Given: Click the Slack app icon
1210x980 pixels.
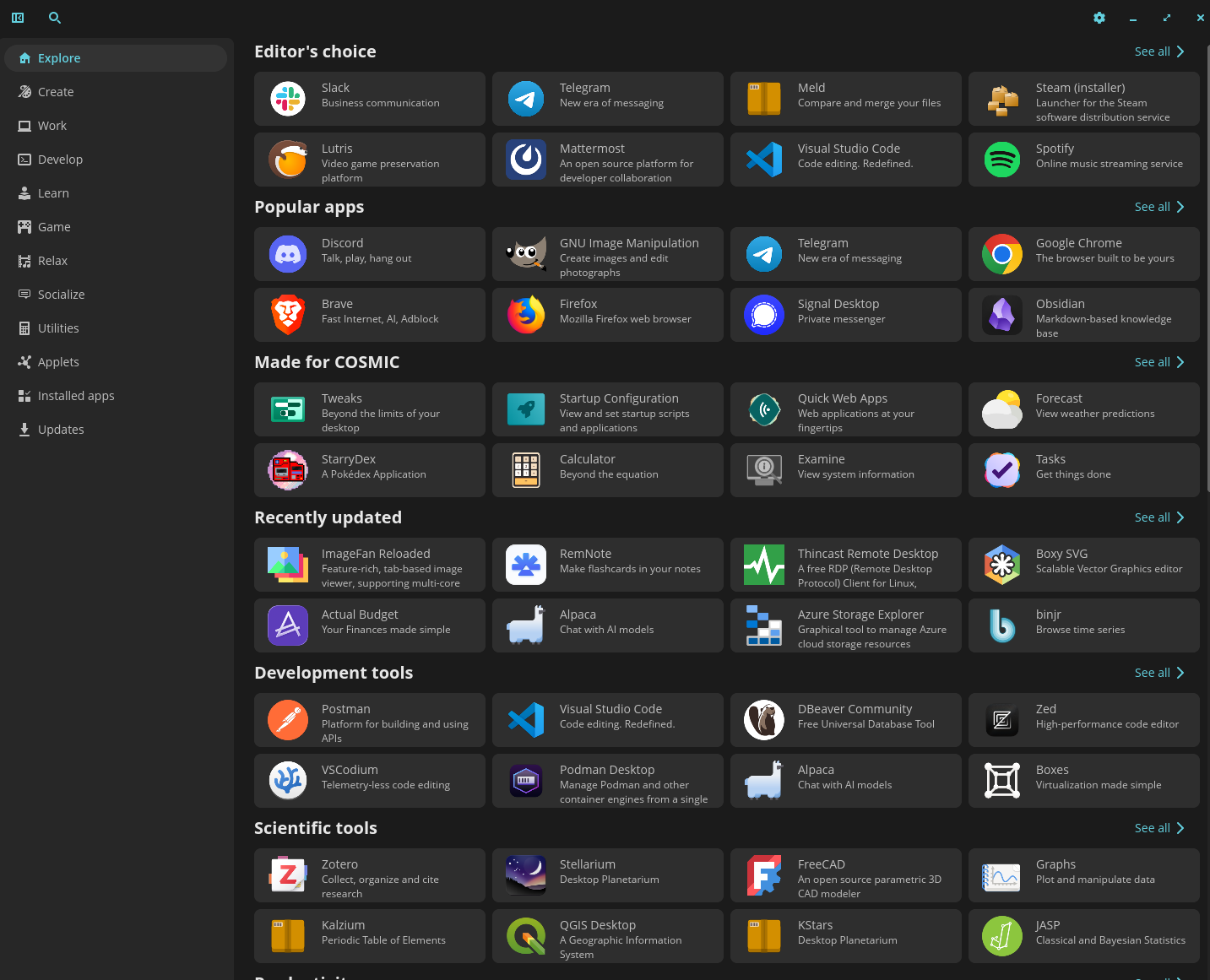Looking at the screenshot, I should pyautogui.click(x=288, y=99).
